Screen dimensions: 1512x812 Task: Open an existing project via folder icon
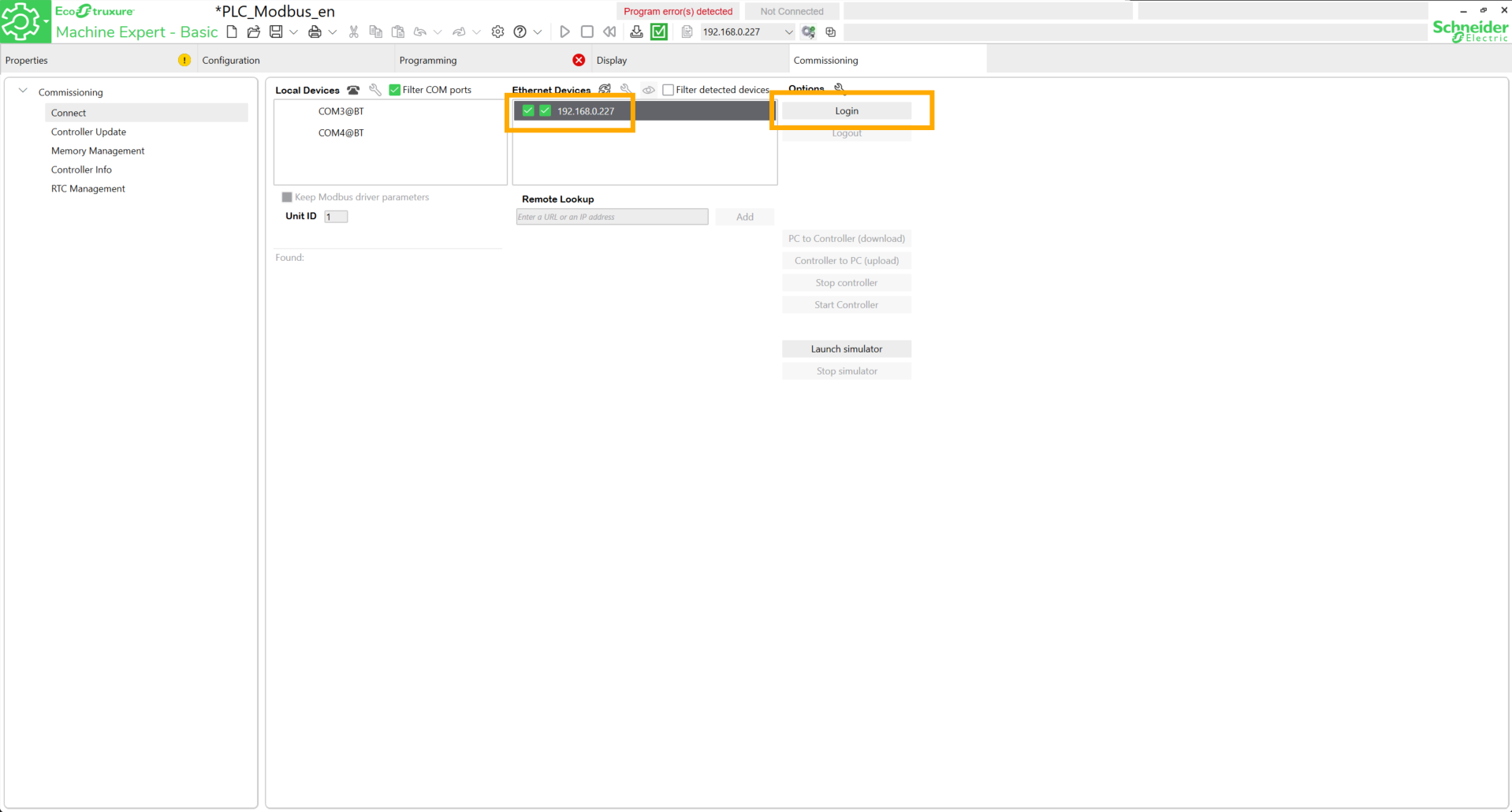click(x=253, y=32)
